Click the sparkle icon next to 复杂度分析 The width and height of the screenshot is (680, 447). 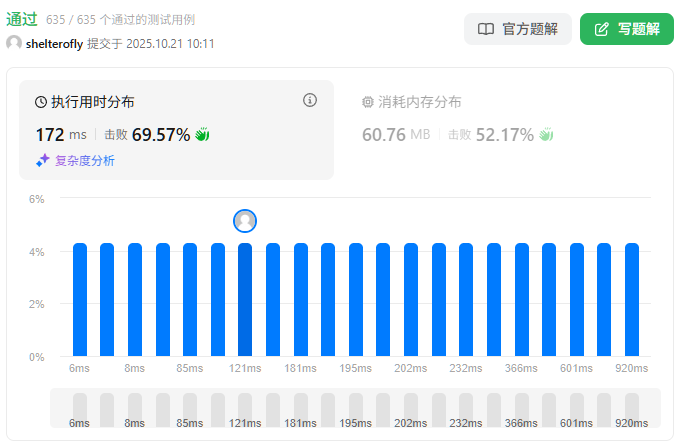click(x=42, y=160)
